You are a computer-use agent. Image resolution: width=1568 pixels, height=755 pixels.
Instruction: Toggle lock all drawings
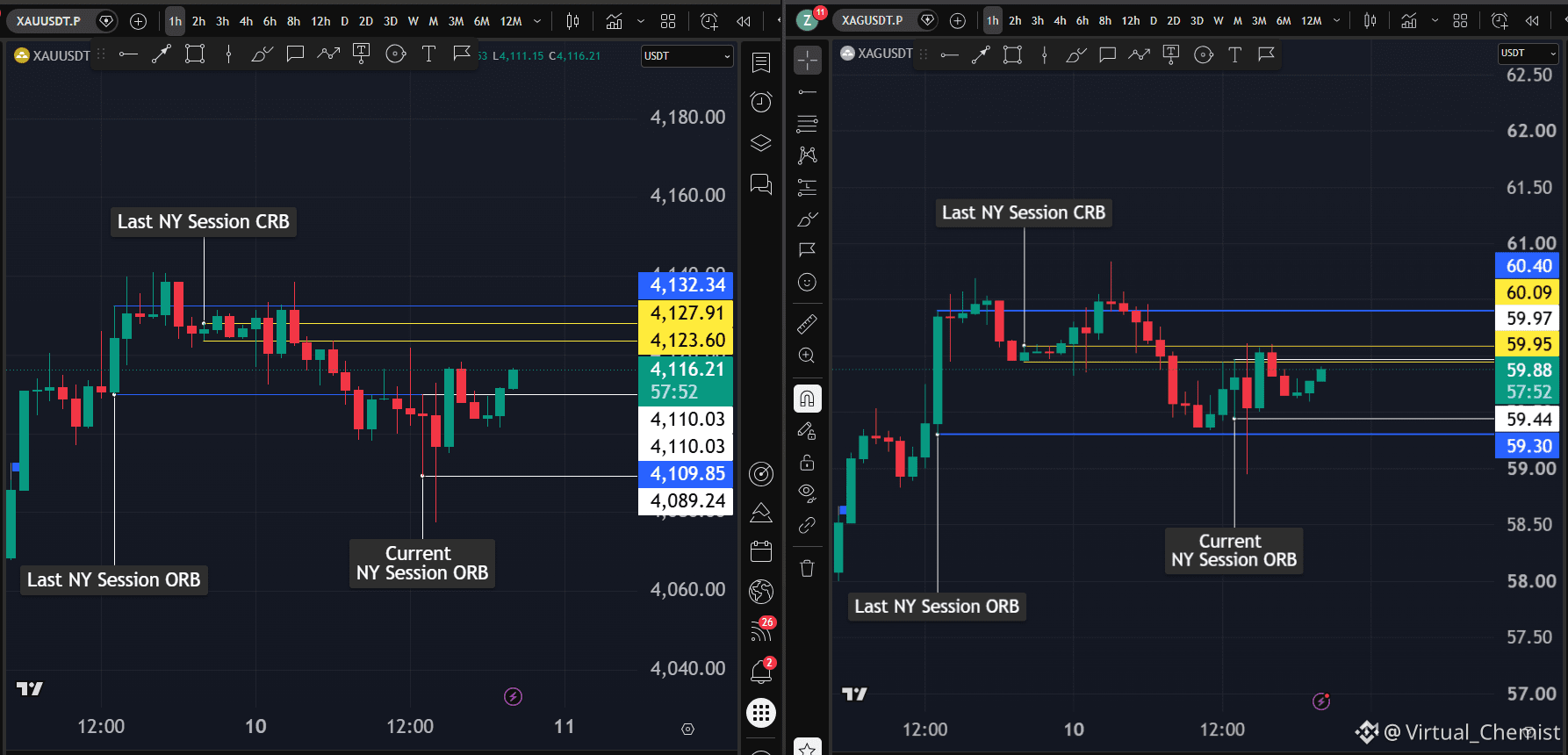(808, 463)
